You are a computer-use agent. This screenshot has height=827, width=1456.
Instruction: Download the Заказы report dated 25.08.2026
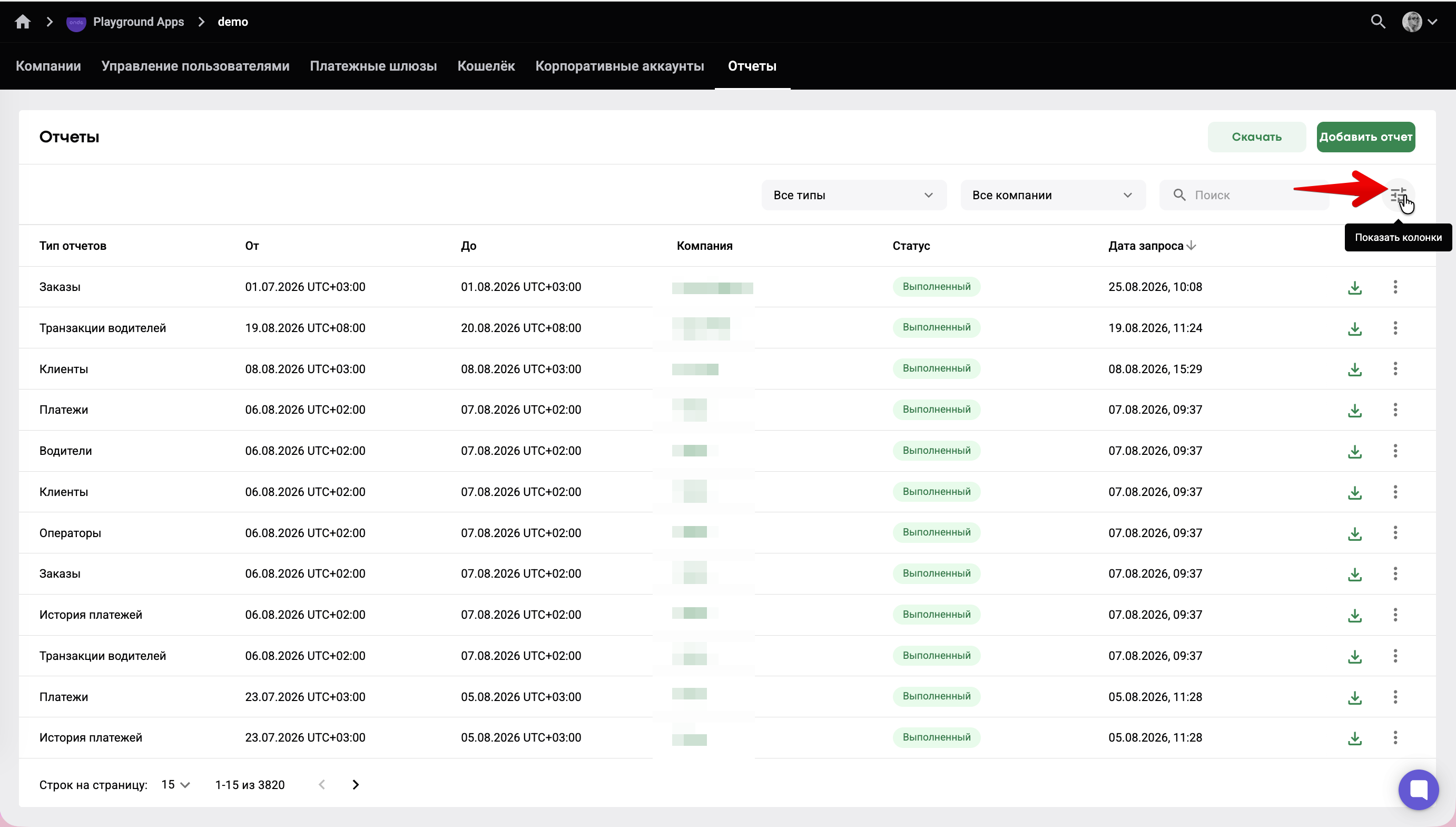(1355, 287)
